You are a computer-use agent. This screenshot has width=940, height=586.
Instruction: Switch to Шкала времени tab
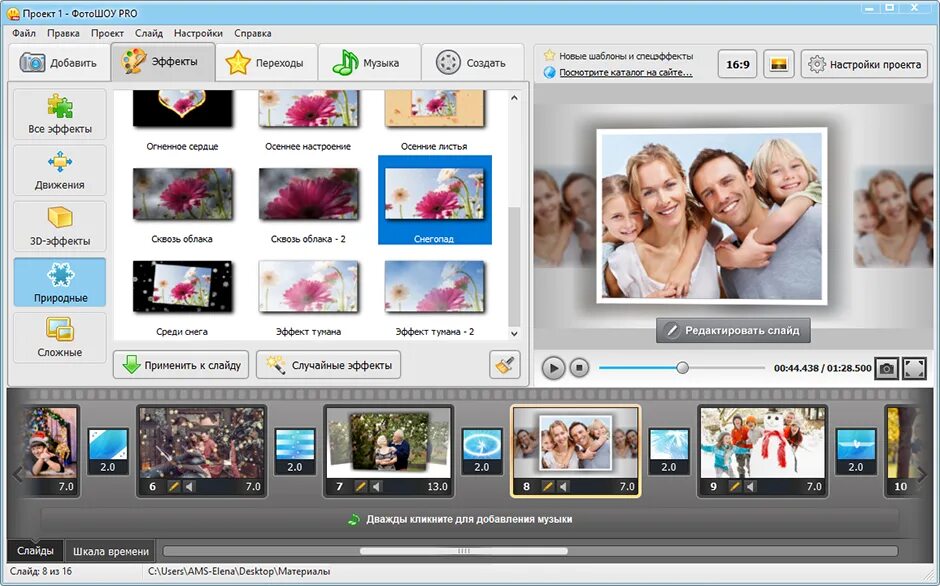pos(111,551)
